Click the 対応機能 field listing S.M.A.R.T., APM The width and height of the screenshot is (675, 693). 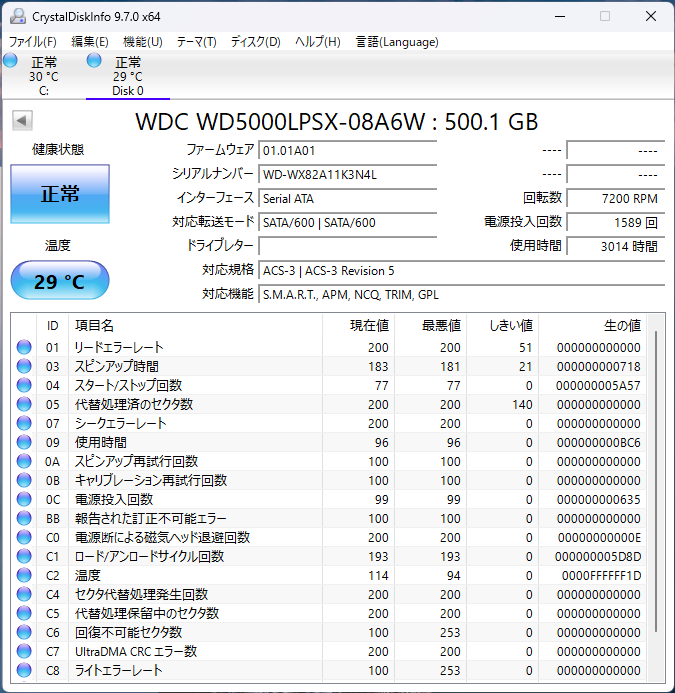[x=461, y=294]
